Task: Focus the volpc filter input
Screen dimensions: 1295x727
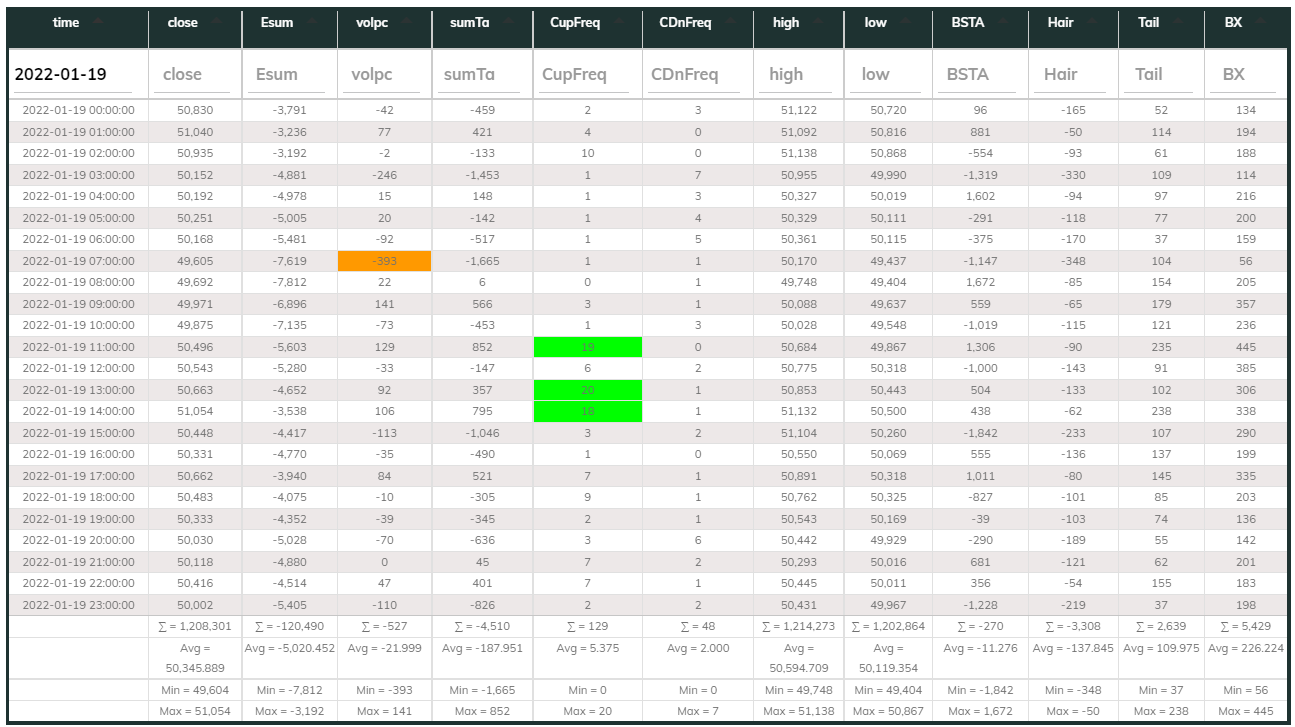Action: [385, 75]
